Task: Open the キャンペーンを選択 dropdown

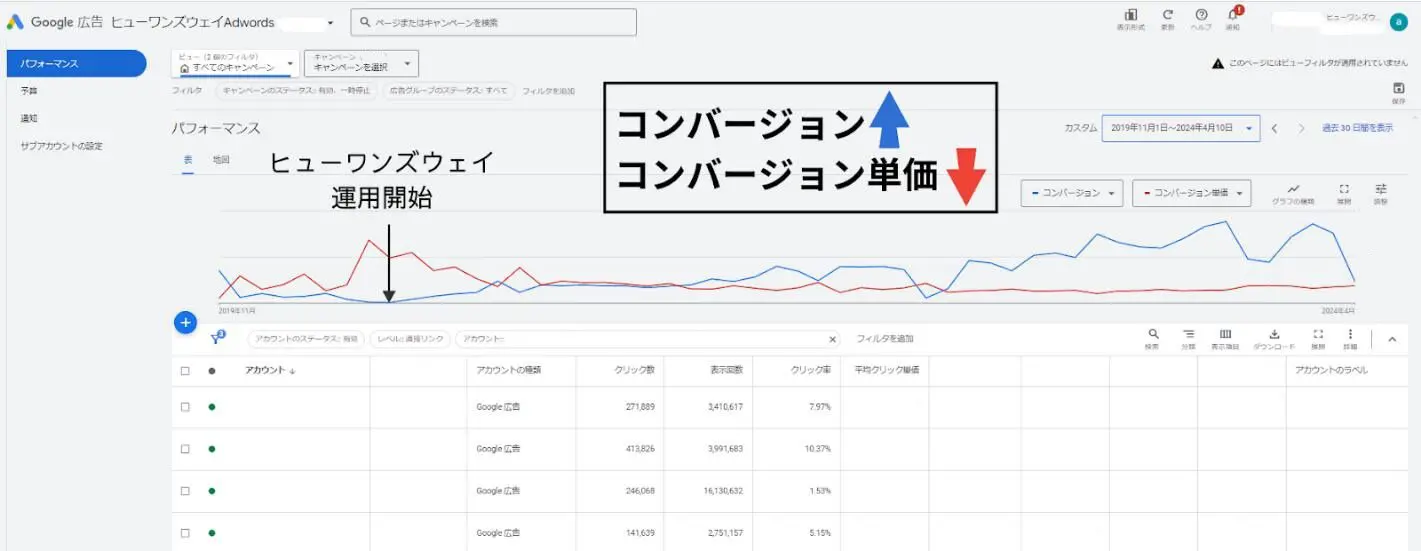Action: tap(361, 64)
